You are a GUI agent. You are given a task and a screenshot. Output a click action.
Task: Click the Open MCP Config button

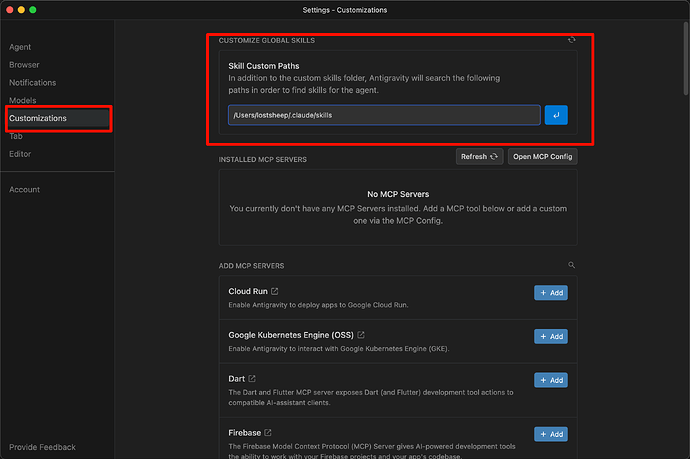543,157
